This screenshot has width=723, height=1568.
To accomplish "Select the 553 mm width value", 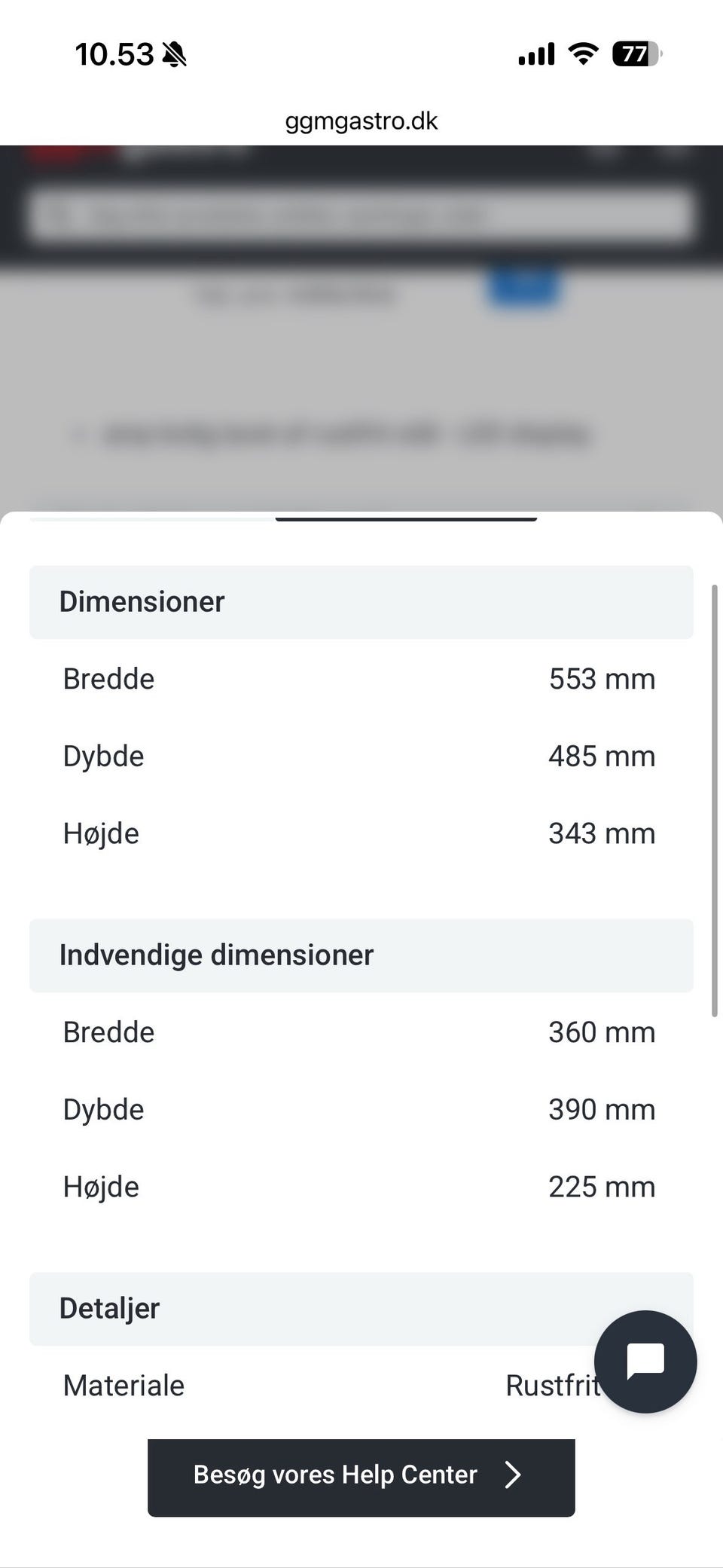I will tap(602, 679).
